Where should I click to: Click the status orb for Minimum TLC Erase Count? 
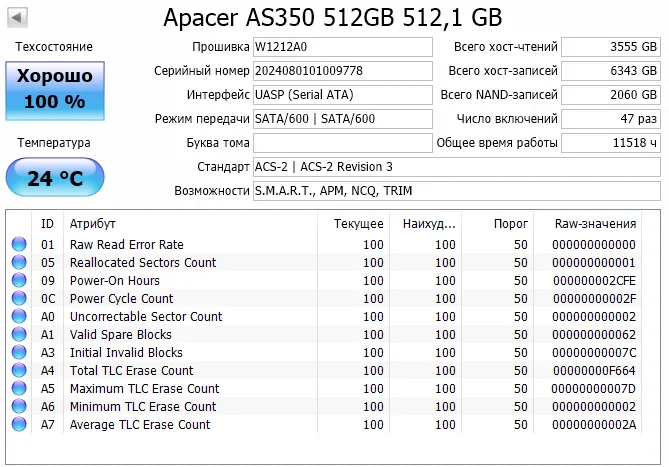(19, 406)
